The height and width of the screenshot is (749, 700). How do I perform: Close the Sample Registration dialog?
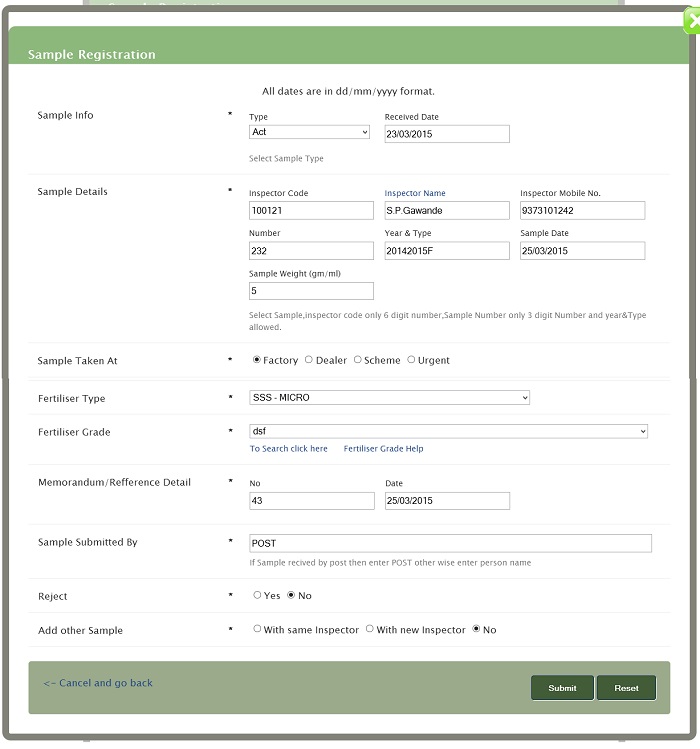(x=692, y=20)
